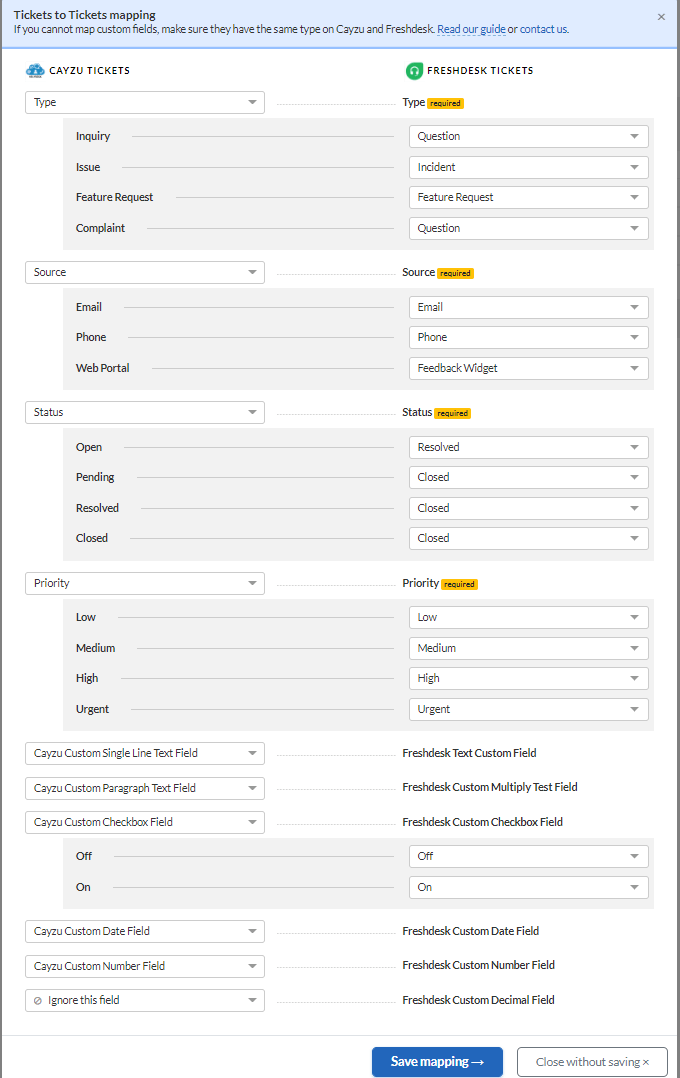Open the Cayzu Type field dropdown
Viewport: 680px width, 1078px height.
[x=145, y=102]
